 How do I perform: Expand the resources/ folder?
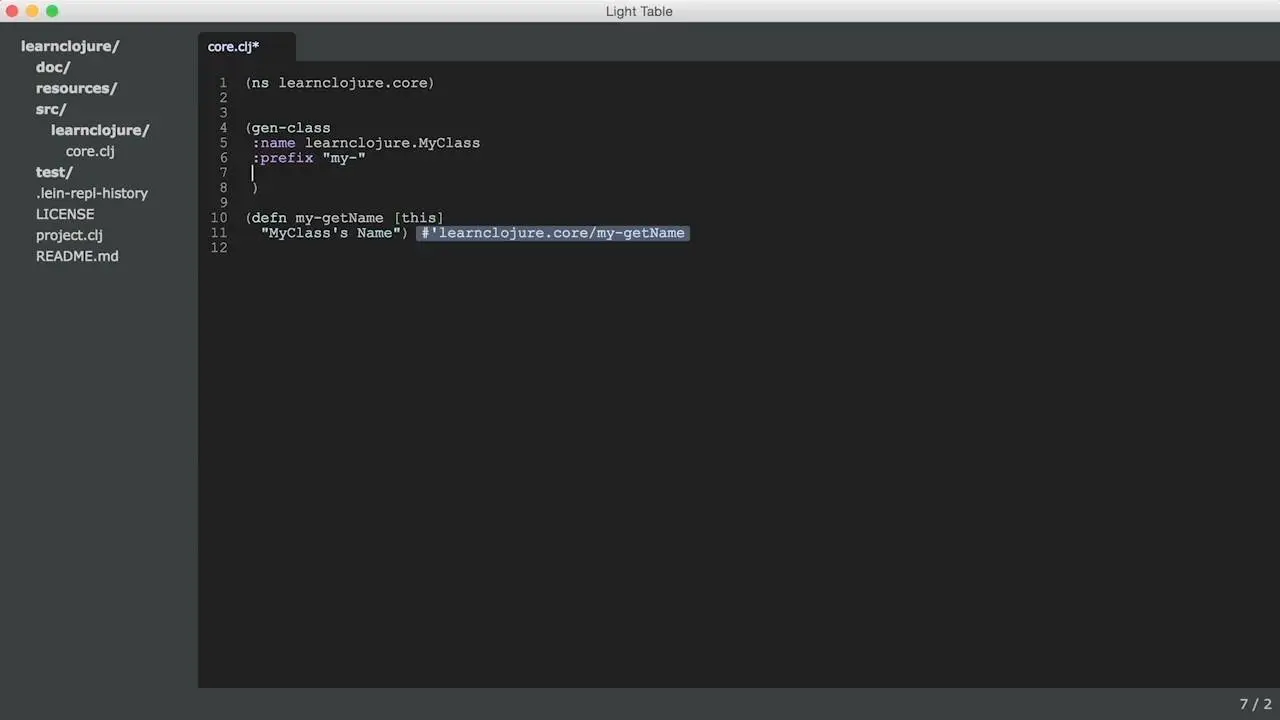pyautogui.click(x=76, y=88)
